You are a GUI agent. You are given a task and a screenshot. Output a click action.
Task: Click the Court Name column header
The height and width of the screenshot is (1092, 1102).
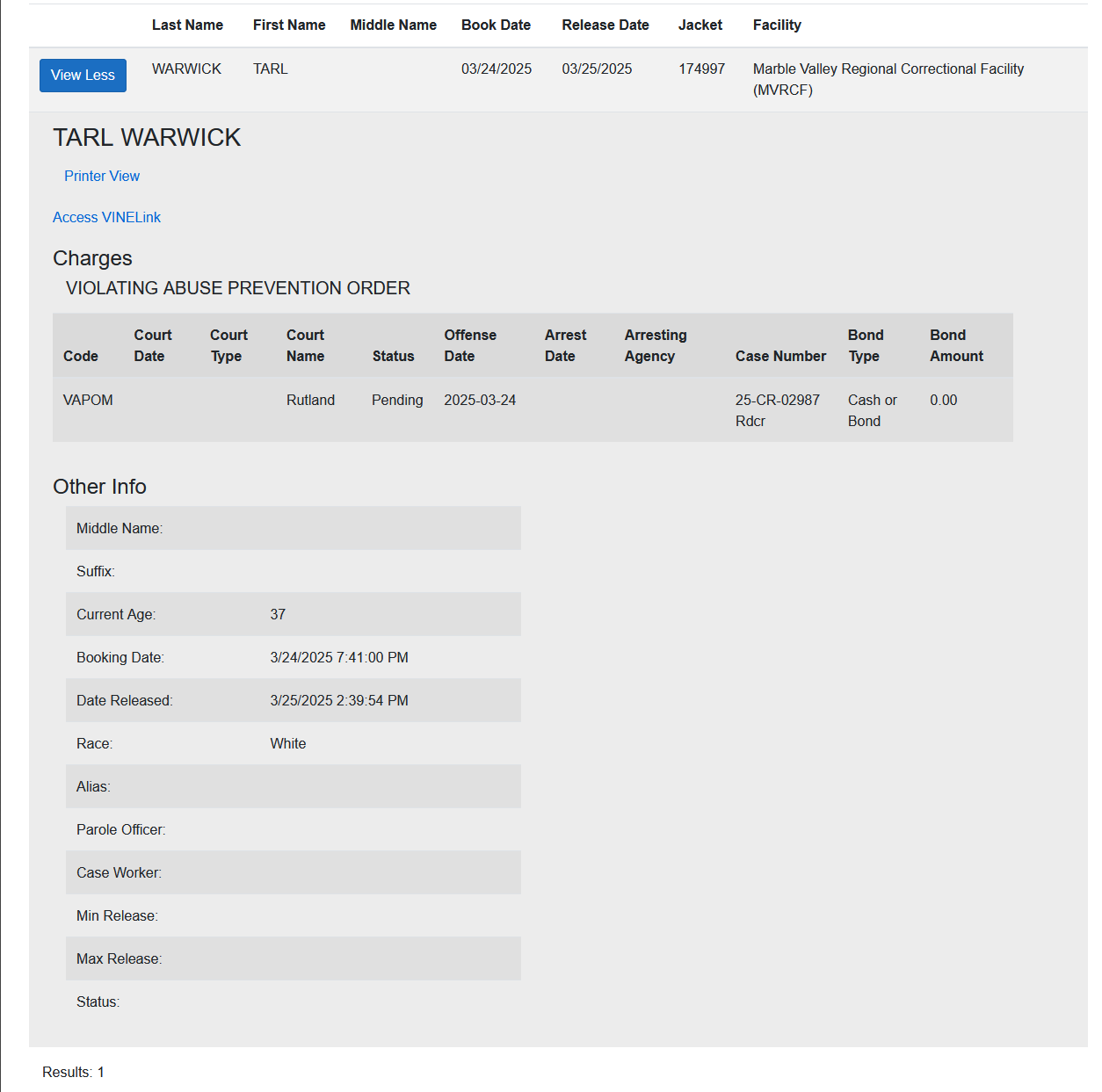click(x=305, y=345)
